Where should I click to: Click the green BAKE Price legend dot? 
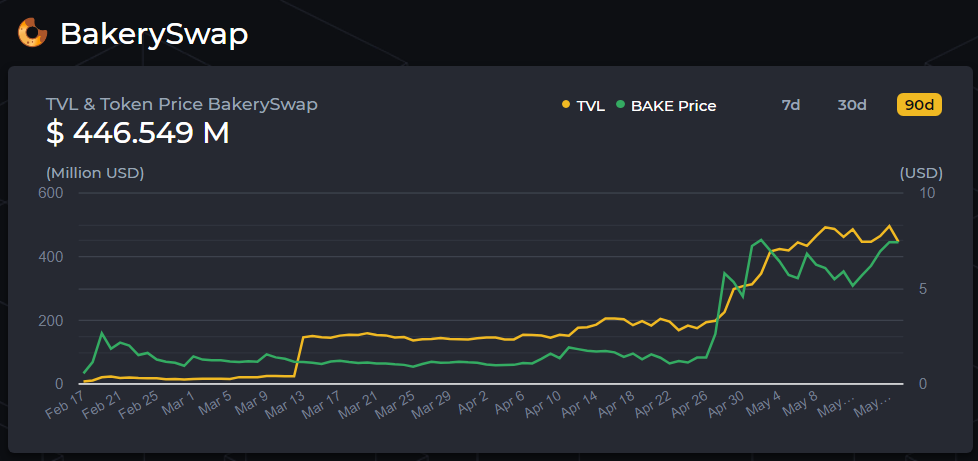620,104
